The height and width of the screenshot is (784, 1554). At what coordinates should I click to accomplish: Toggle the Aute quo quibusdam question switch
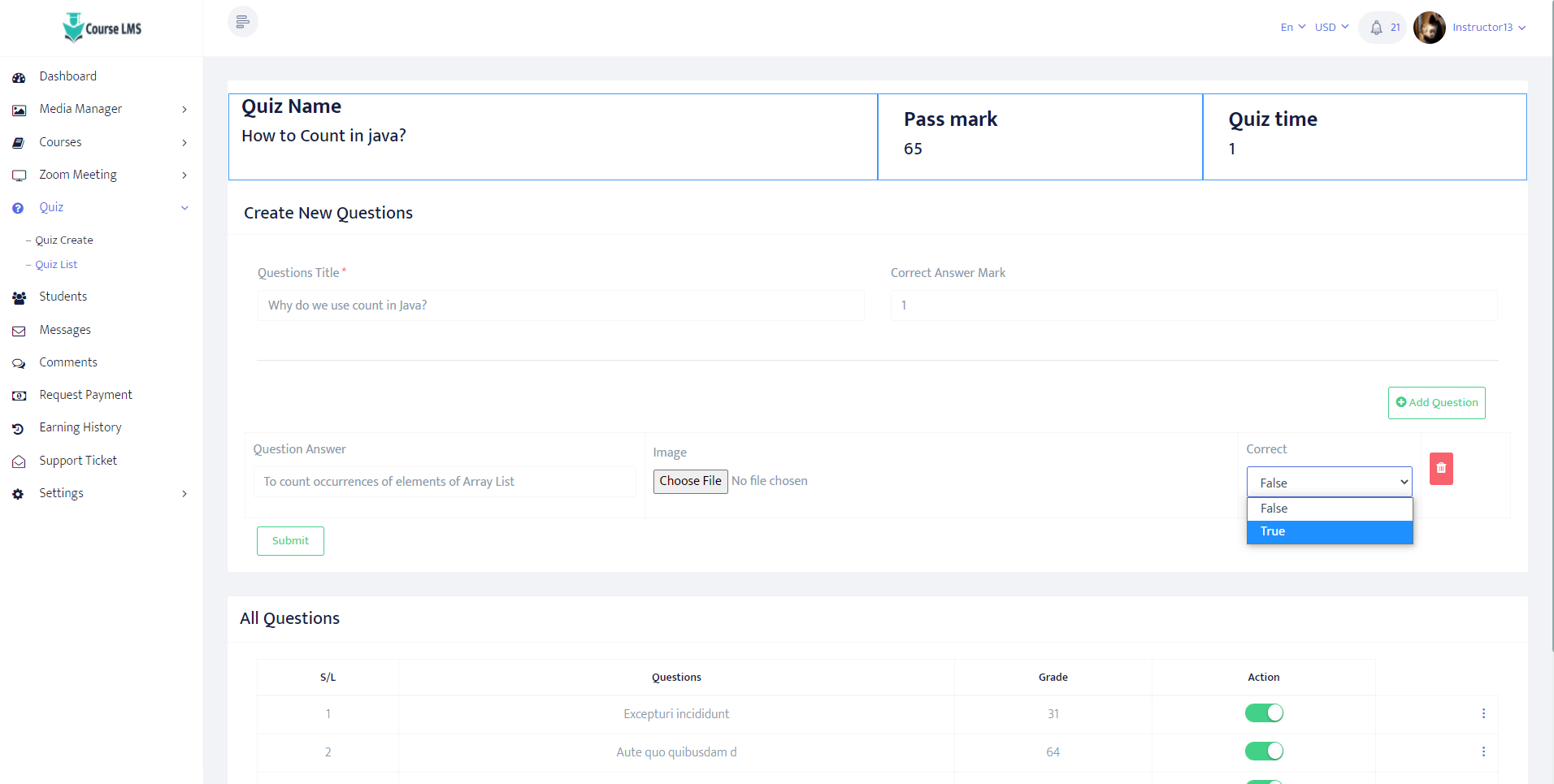pos(1264,752)
